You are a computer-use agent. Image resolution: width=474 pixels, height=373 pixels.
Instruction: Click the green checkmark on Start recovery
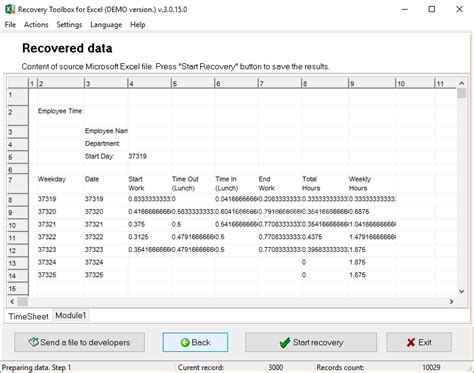coord(285,342)
